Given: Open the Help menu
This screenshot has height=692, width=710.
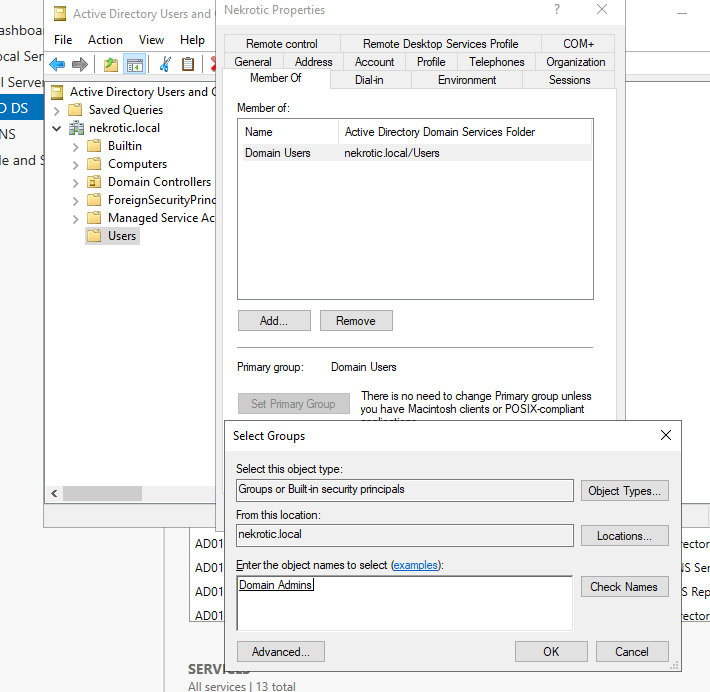Looking at the screenshot, I should pos(192,40).
